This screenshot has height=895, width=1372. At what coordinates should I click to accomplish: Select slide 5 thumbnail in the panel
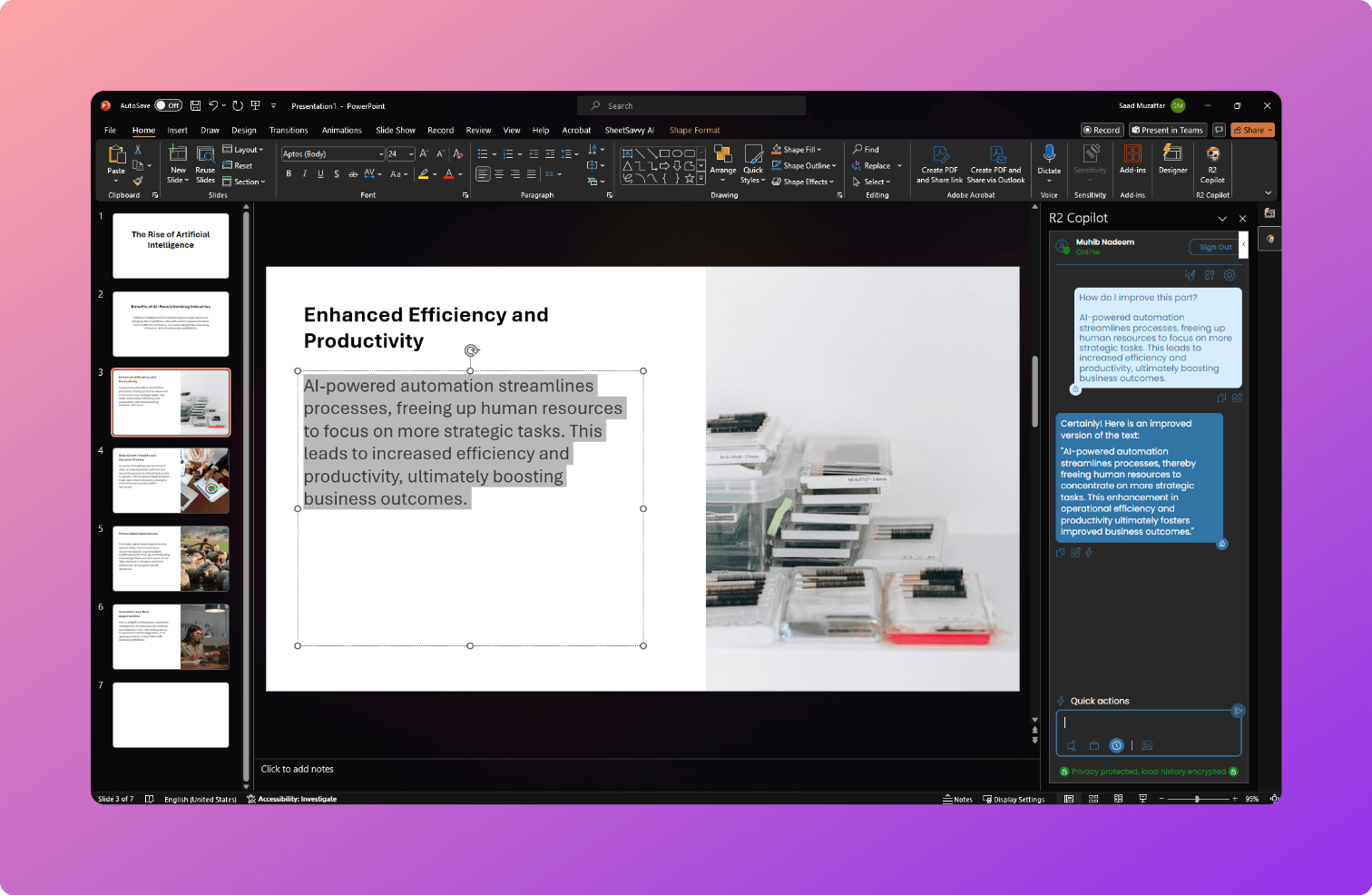[x=171, y=557]
